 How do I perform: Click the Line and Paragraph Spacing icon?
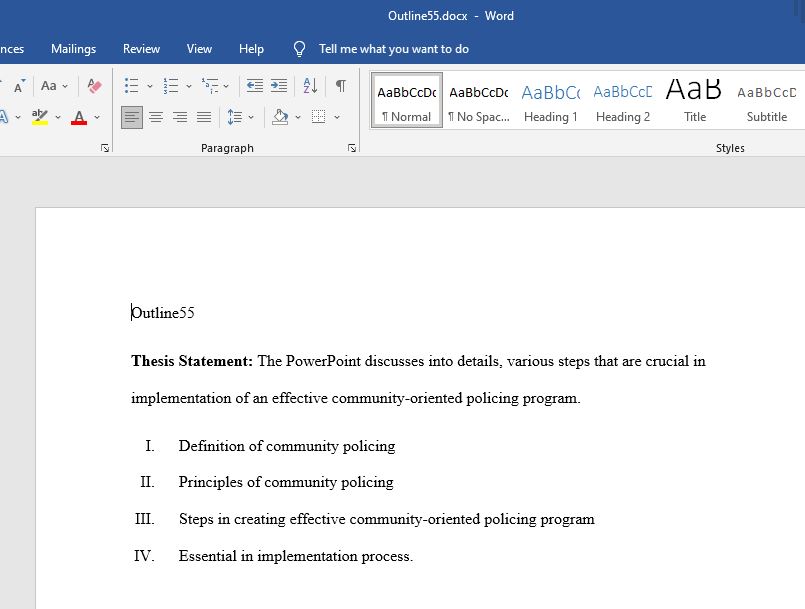point(235,117)
